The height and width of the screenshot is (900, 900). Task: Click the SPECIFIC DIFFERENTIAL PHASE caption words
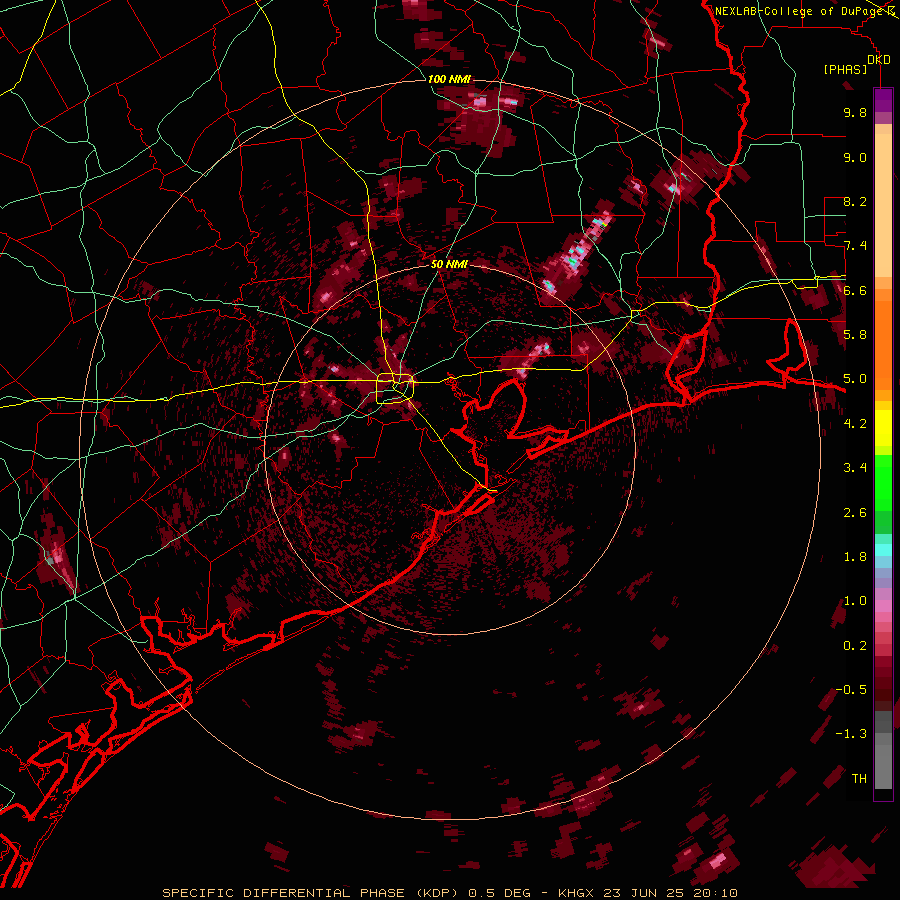[286, 893]
